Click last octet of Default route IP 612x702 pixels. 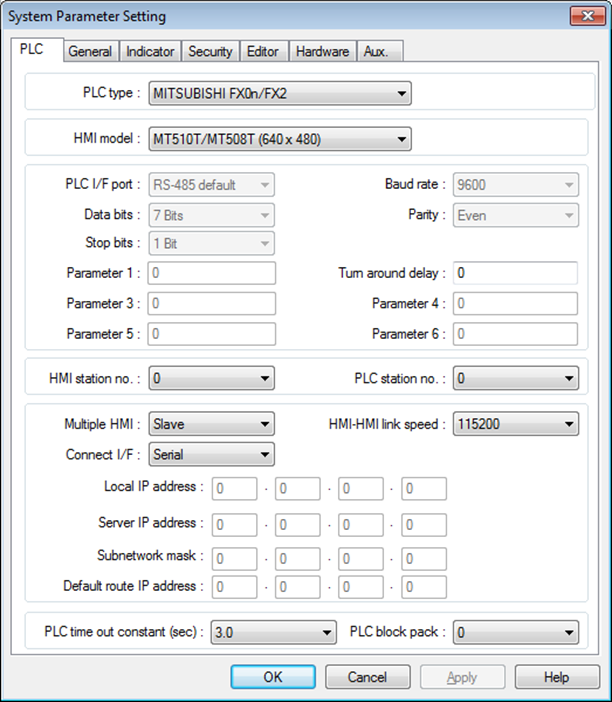coord(424,587)
